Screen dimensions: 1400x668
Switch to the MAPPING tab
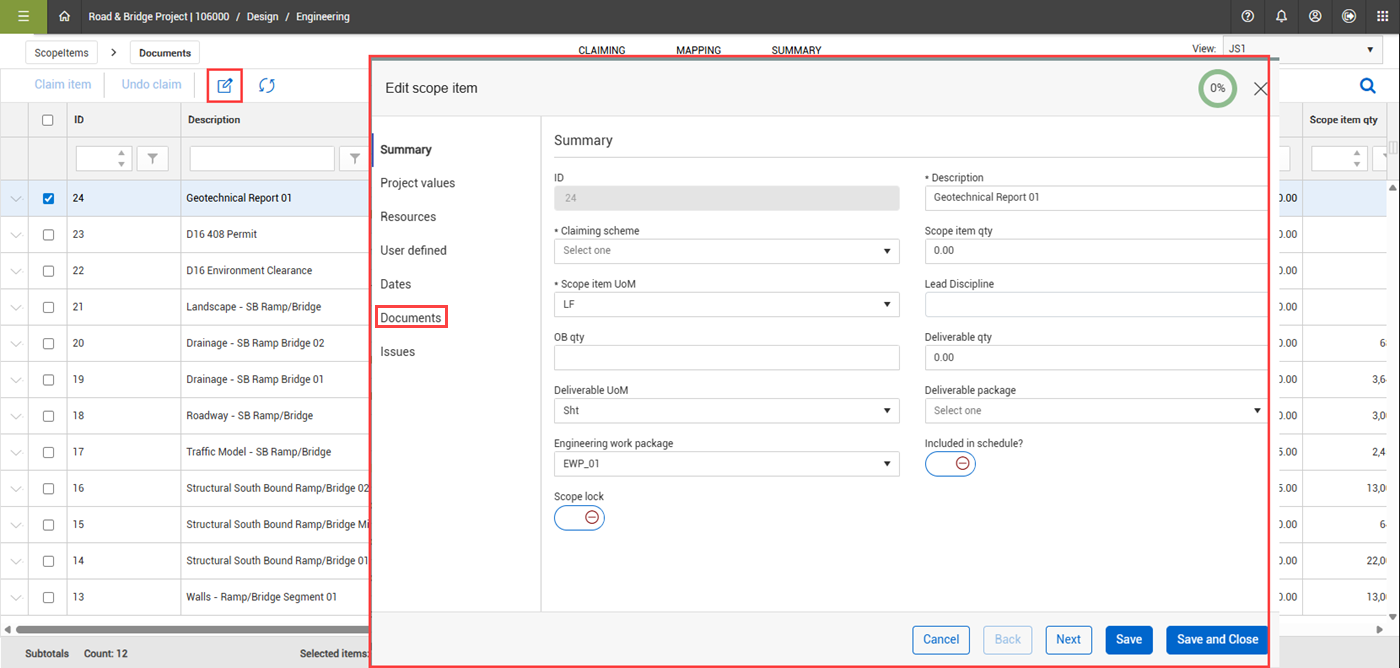tap(698, 50)
